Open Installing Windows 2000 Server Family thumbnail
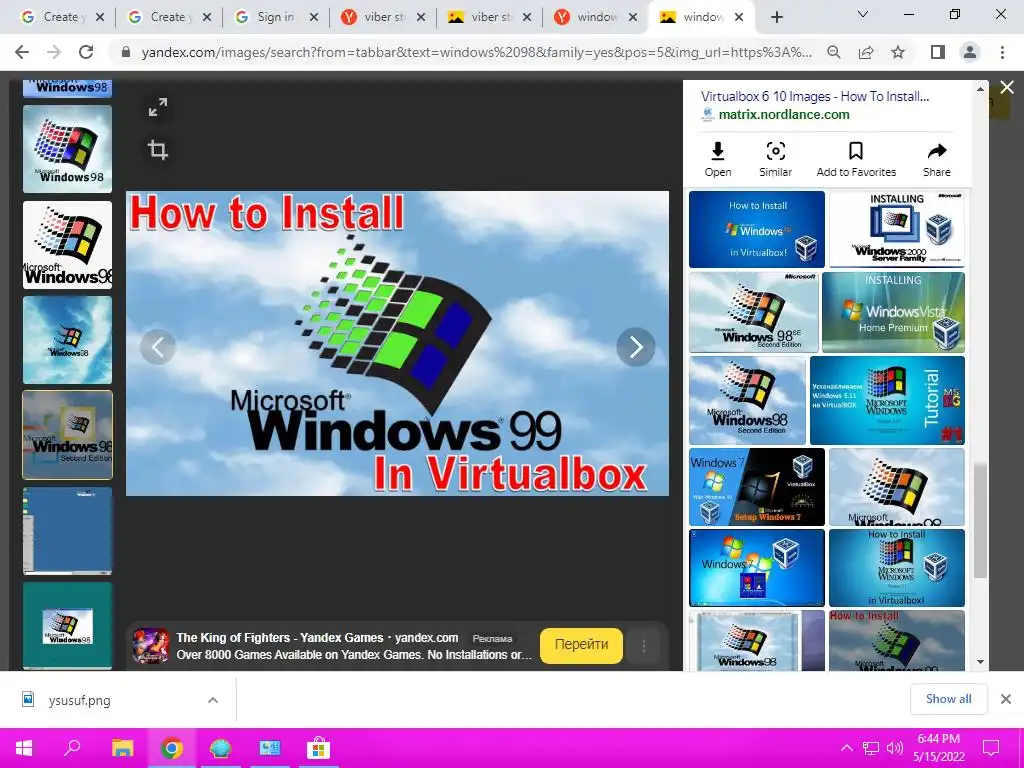The height and width of the screenshot is (768, 1024). [x=897, y=229]
